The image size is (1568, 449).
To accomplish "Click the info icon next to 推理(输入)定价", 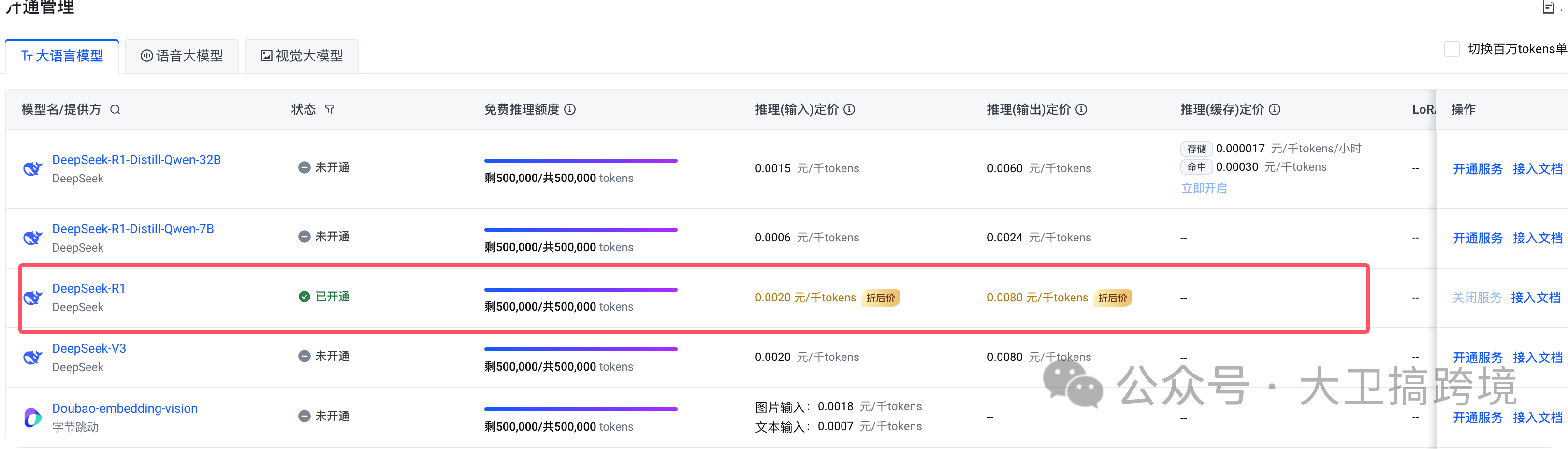I will click(849, 110).
